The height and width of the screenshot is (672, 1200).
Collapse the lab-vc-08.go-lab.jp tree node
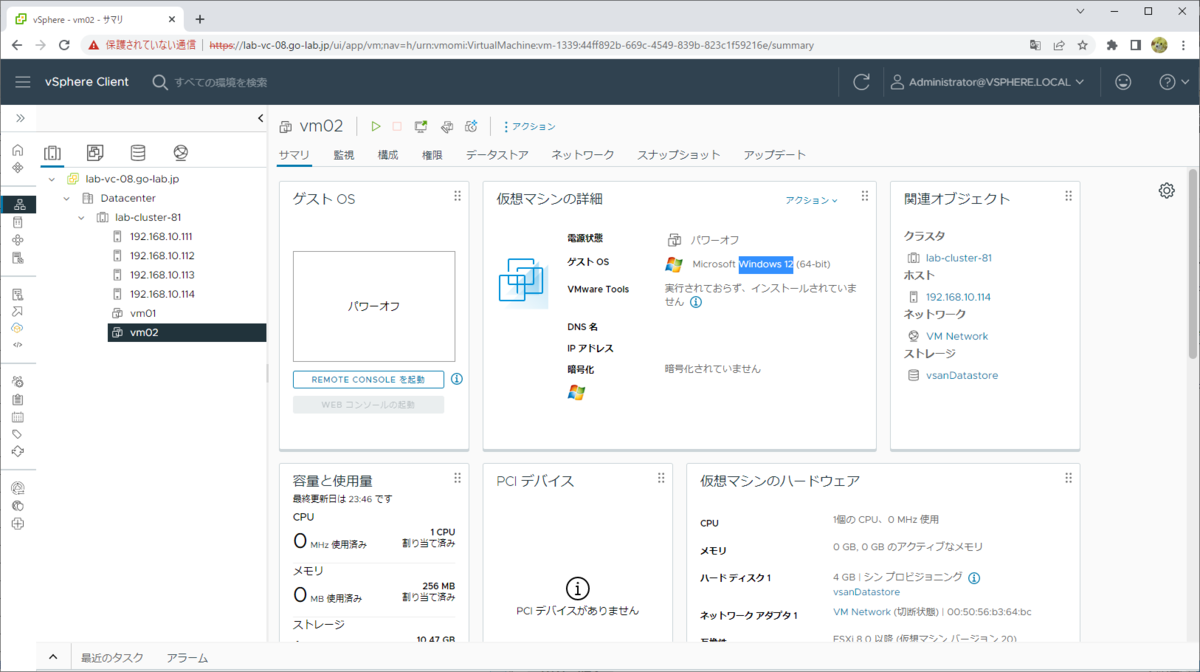point(52,179)
